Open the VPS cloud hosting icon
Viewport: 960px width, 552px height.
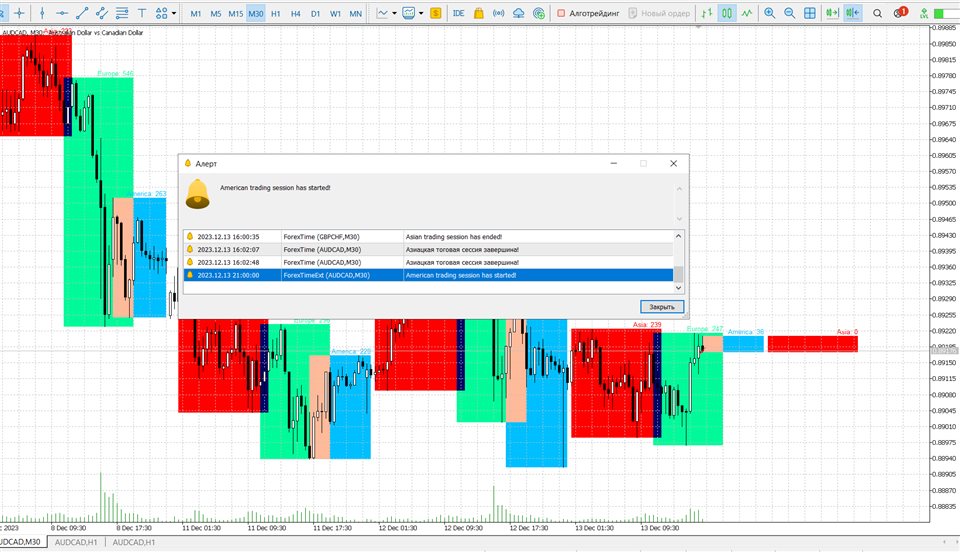coord(519,13)
